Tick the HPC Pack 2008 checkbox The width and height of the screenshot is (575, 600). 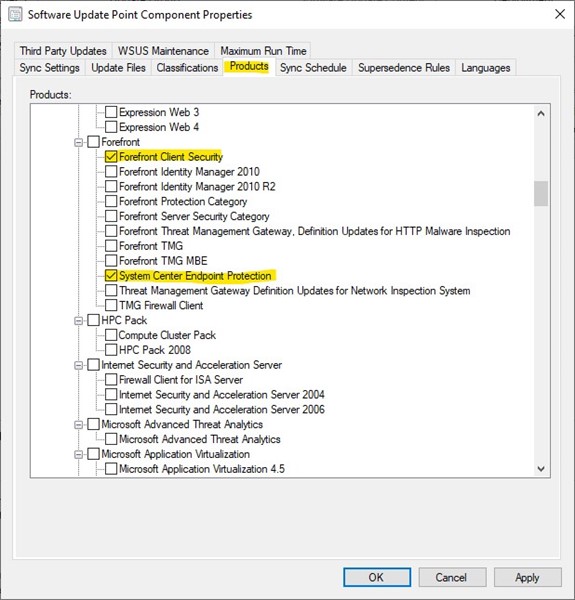111,350
